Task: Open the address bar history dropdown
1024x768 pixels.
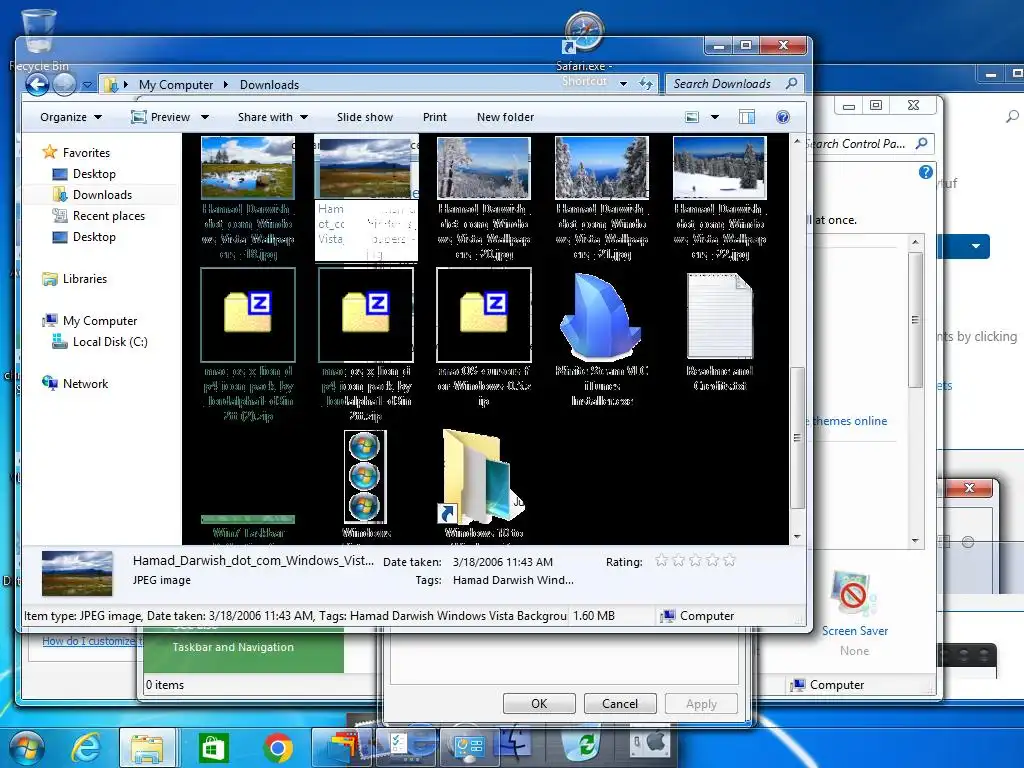Action: pyautogui.click(x=624, y=84)
